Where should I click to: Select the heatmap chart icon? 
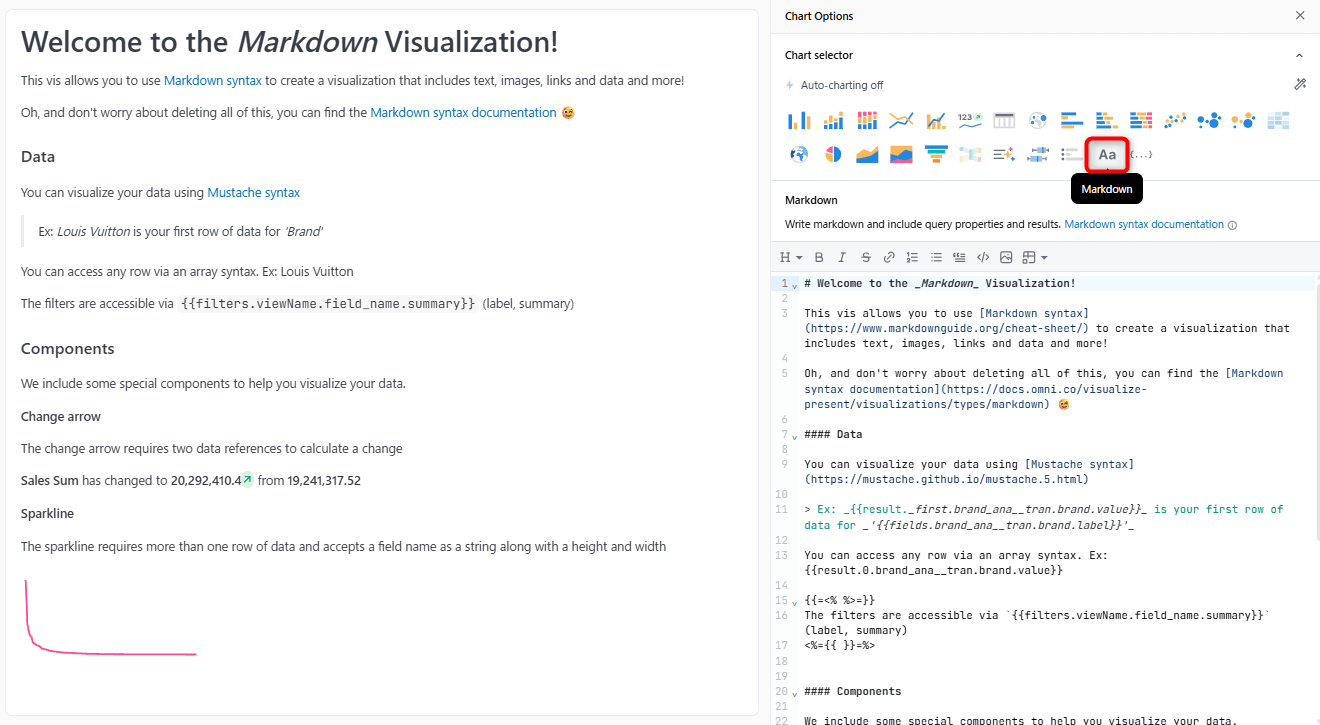point(1278,121)
